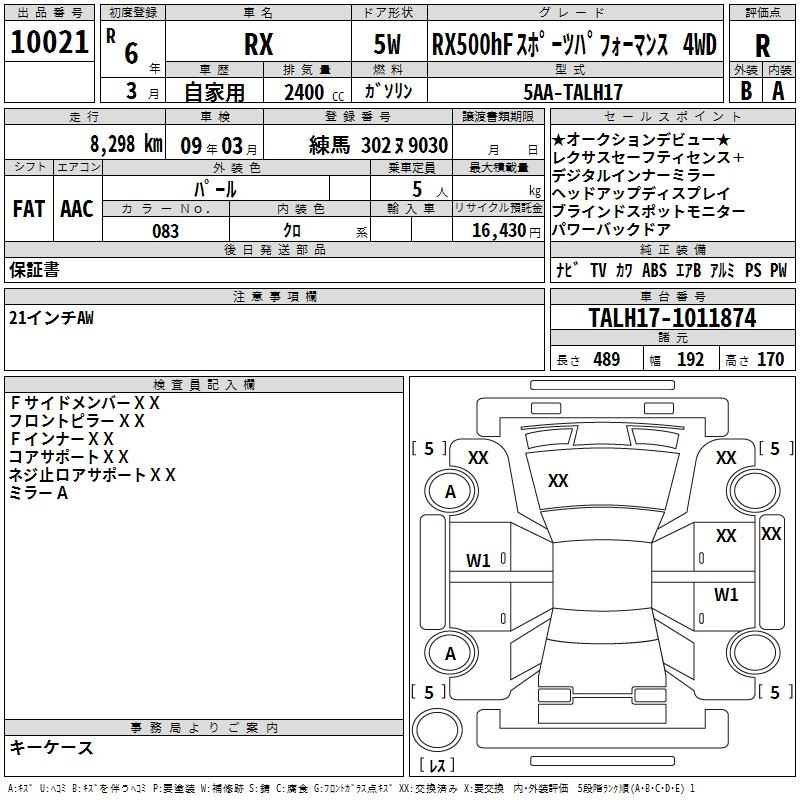Click the interior grade A
800x800 pixels.
[x=778, y=91]
